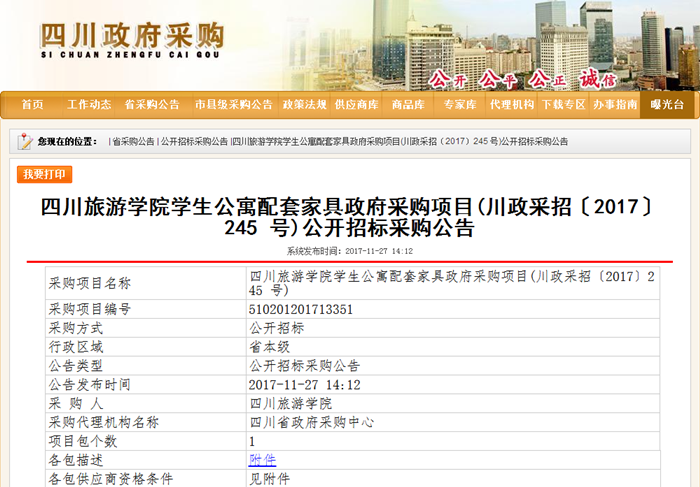700x487 pixels.
Task: Click the 四川省政府采购中心 agency value
Action: (x=311, y=422)
